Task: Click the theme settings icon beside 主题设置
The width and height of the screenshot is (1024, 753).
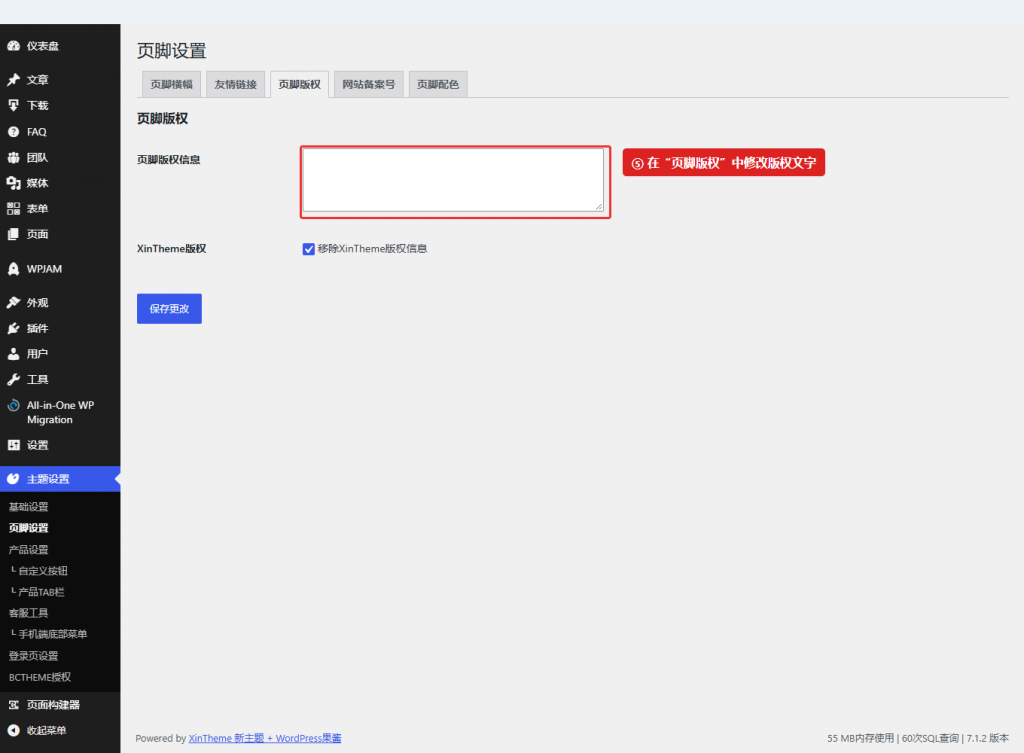Action: 13,479
